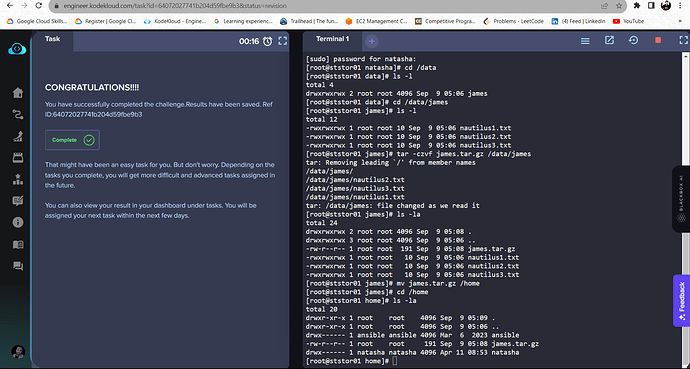Add a new terminal with plus button
Screen dimensions: 690x369
click(372, 41)
